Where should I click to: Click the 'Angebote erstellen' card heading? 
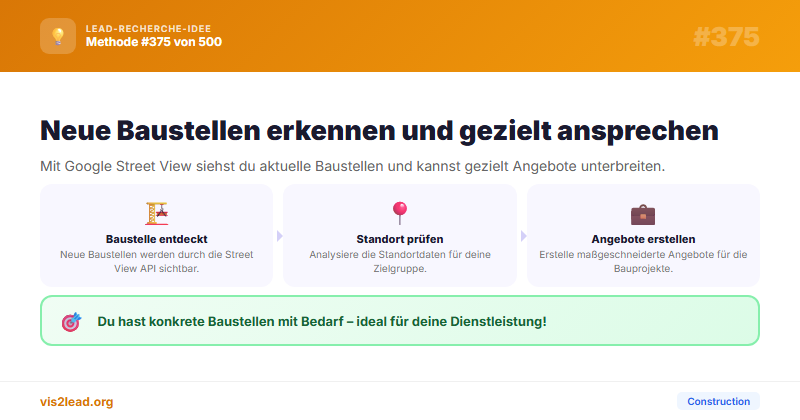click(x=643, y=239)
